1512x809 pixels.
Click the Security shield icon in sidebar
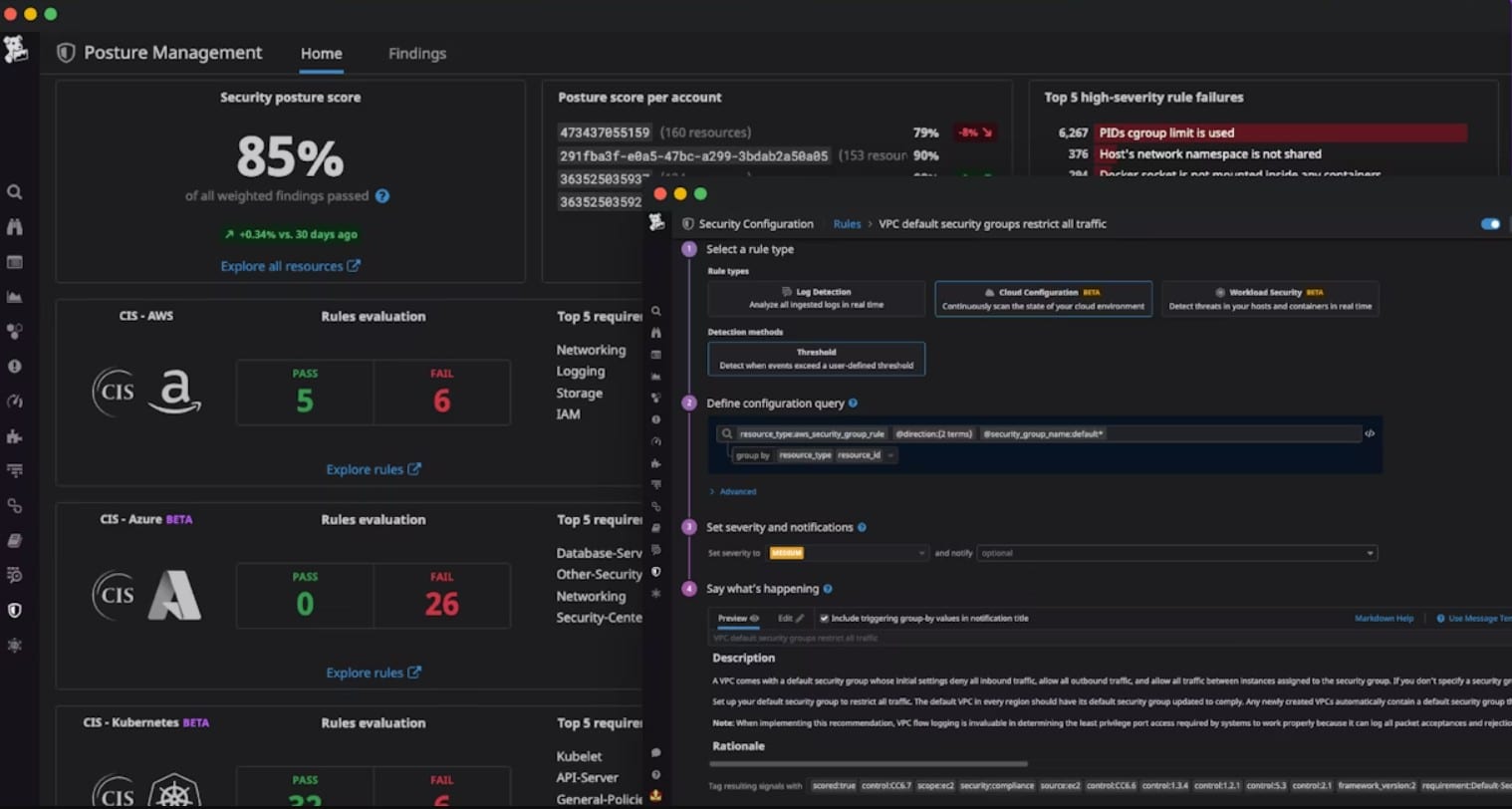tap(15, 611)
